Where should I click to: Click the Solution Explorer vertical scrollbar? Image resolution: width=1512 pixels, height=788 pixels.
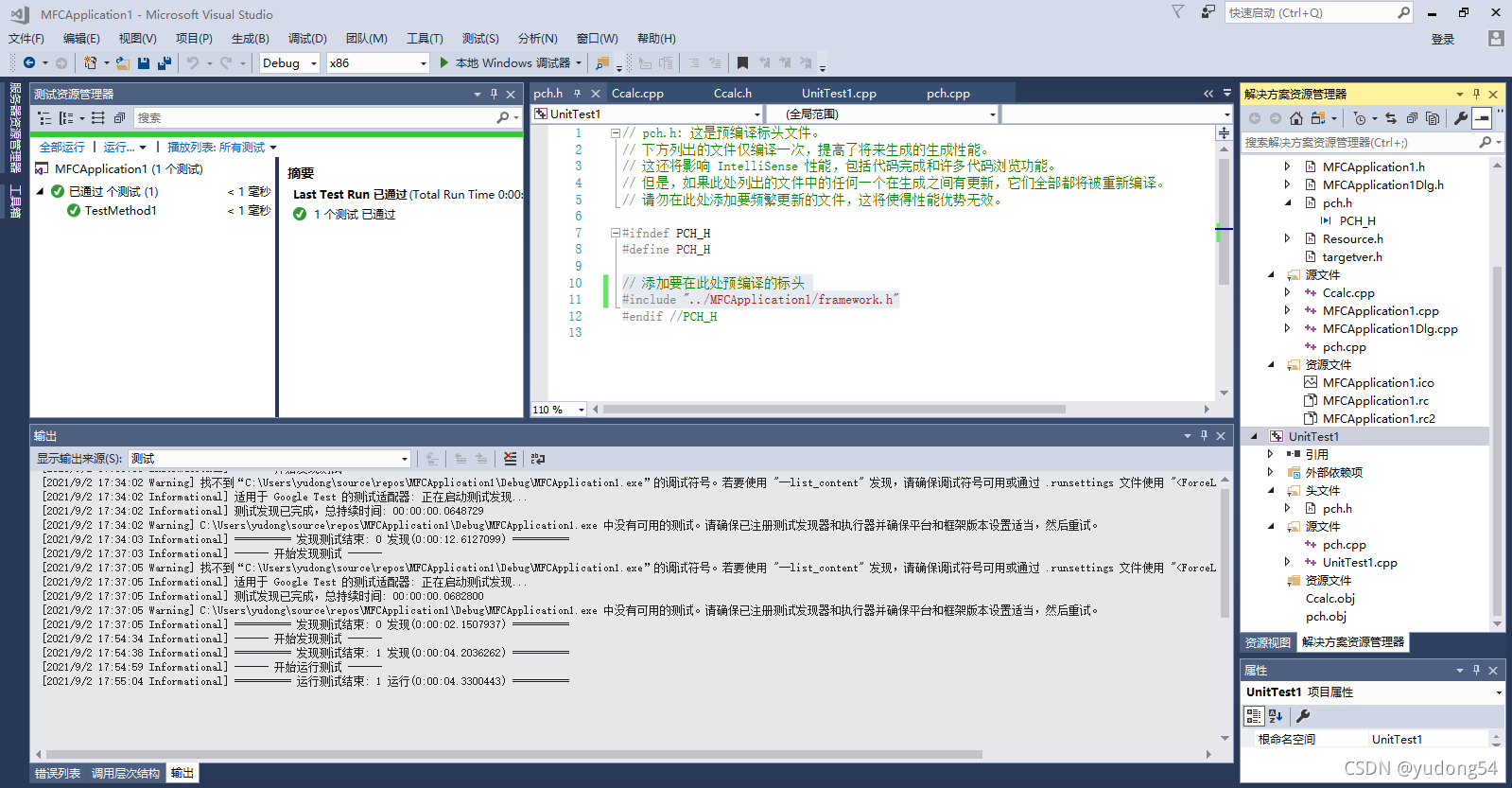point(1497,440)
